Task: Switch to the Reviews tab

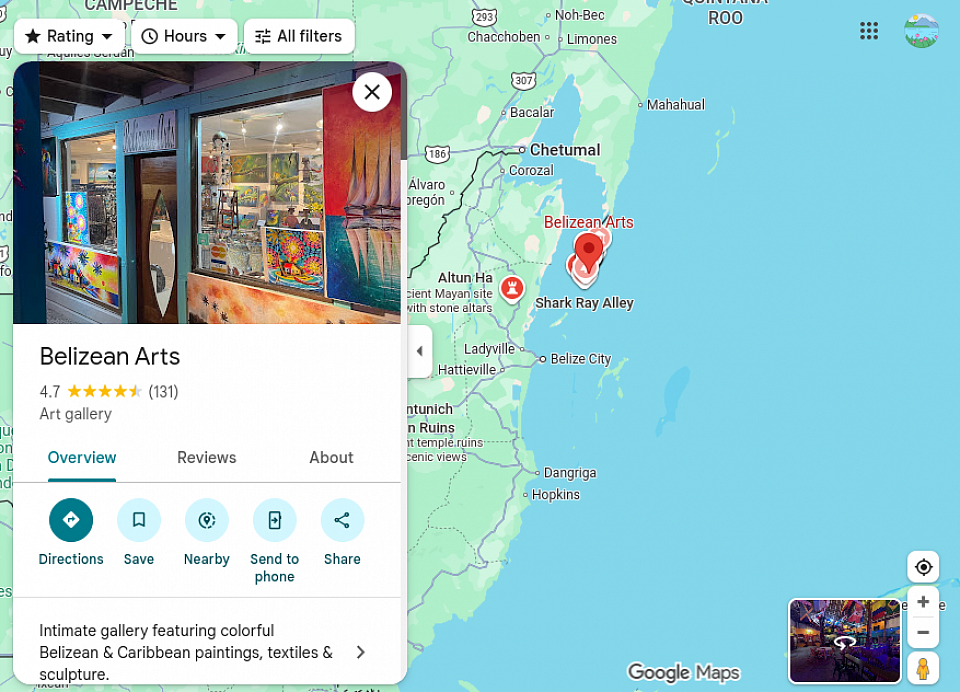Action: tap(206, 457)
